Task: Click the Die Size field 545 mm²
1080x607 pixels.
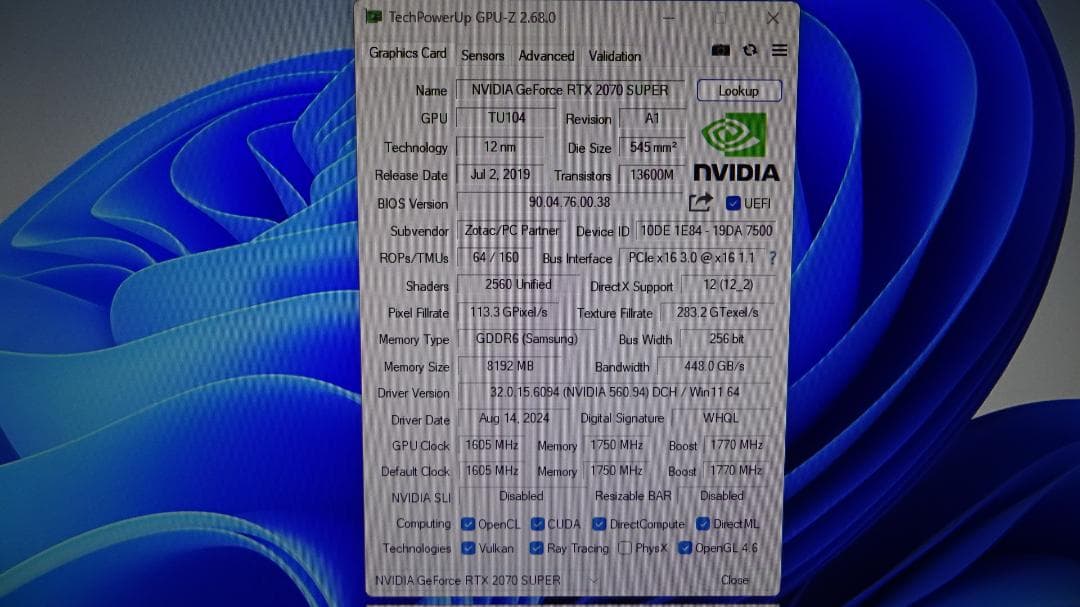Action: pyautogui.click(x=652, y=147)
